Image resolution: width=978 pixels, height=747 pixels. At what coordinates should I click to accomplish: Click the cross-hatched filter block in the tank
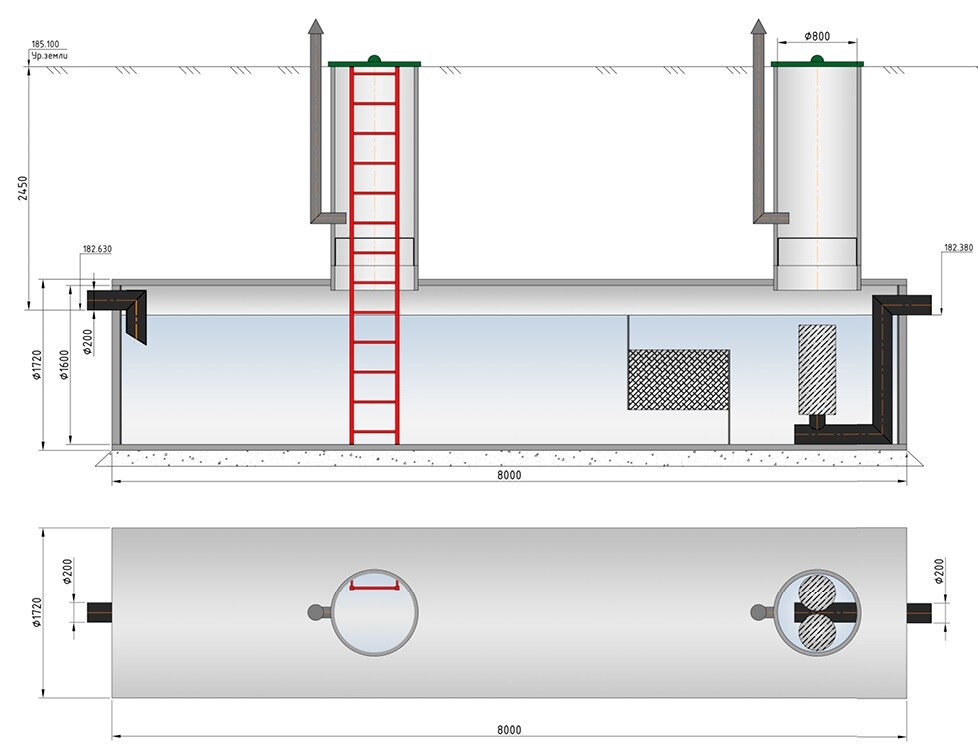[x=677, y=380]
